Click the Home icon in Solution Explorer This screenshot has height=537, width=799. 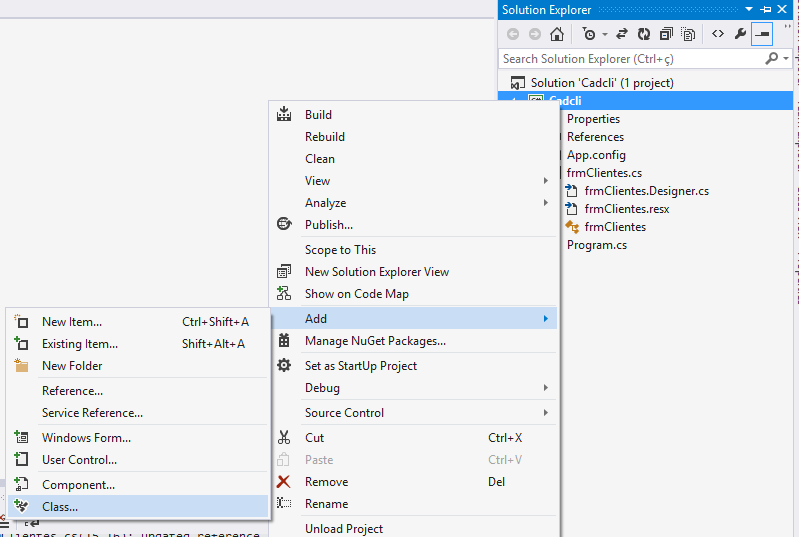click(557, 34)
